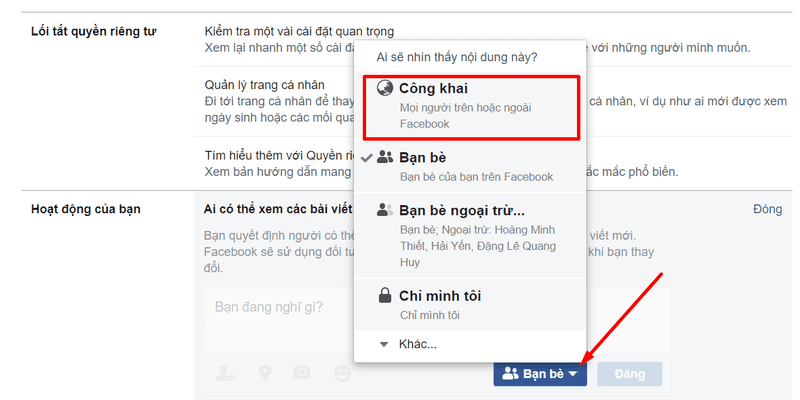This screenshot has height=400, width=800.
Task: Click the tag friends icon in composer
Action: coord(226,373)
